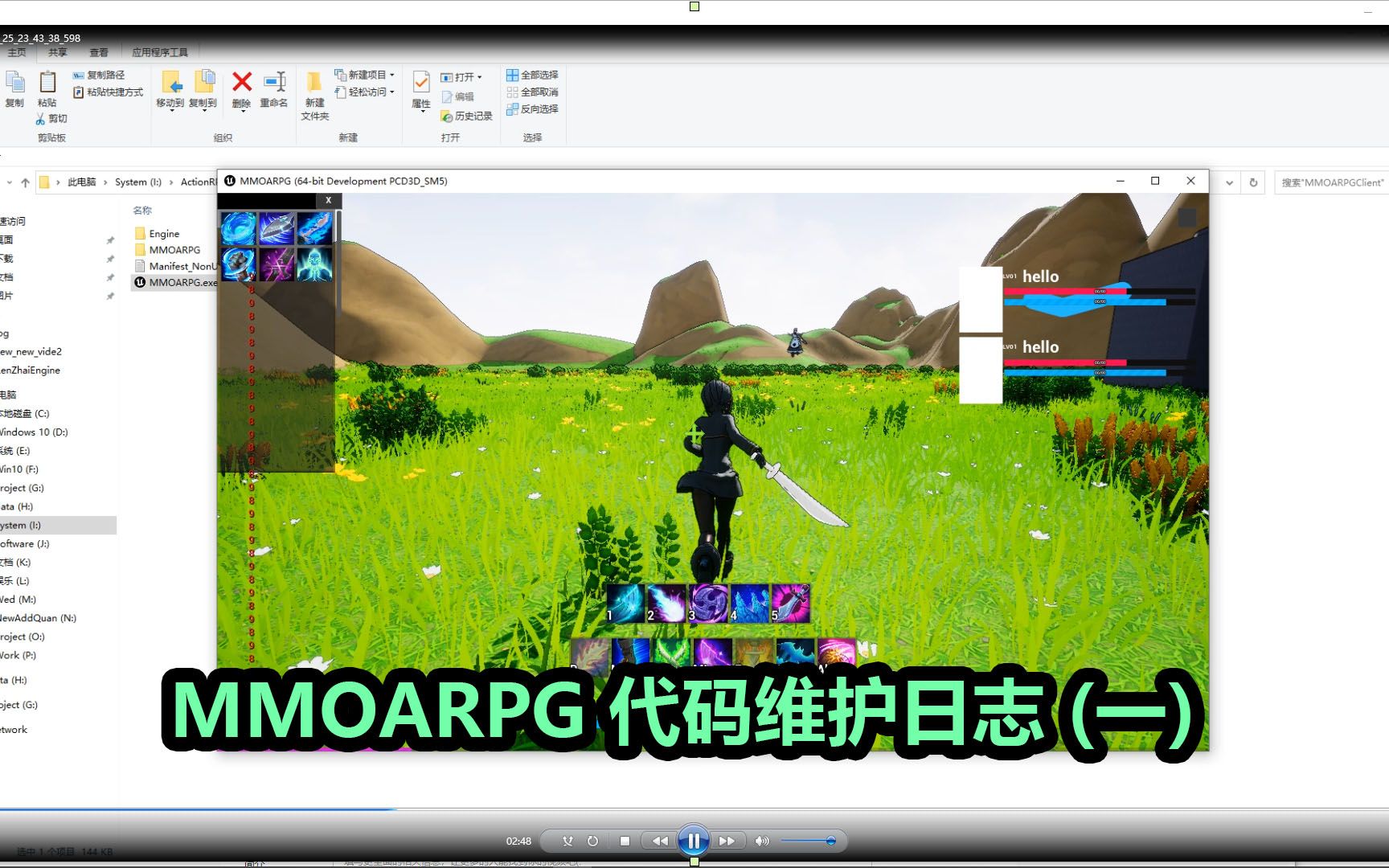Click System (I:) in the address breadcrumb
This screenshot has height=868, width=1389.
(138, 182)
